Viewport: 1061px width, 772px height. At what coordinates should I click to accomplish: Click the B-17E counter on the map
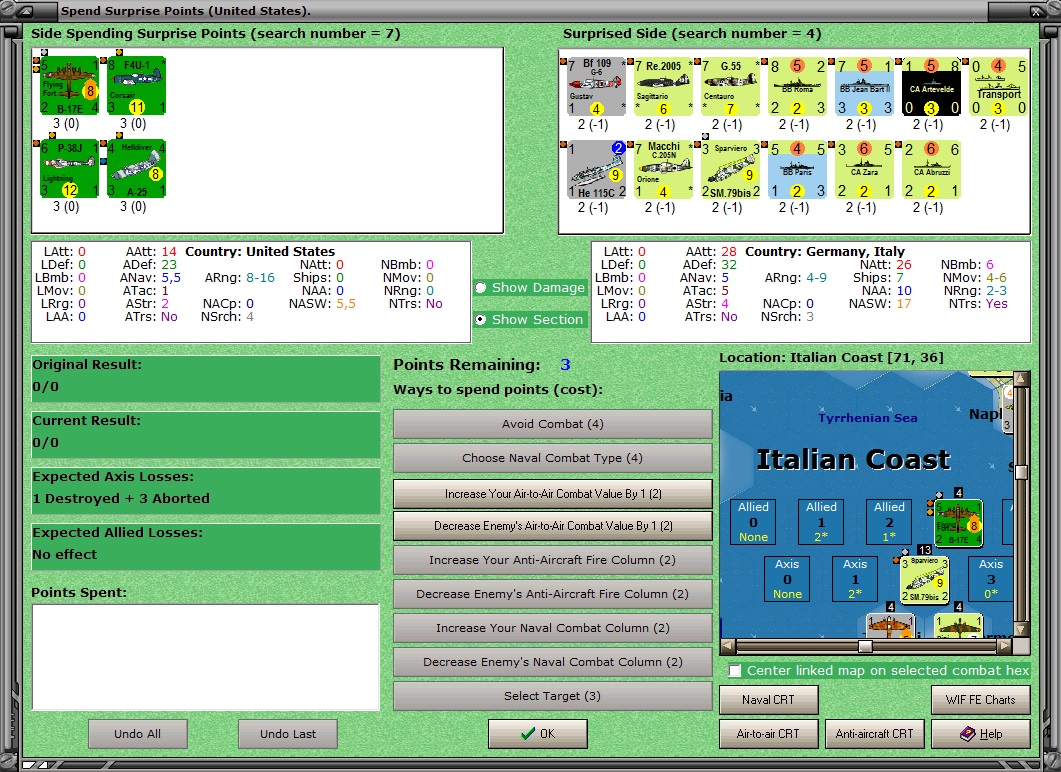(x=958, y=522)
